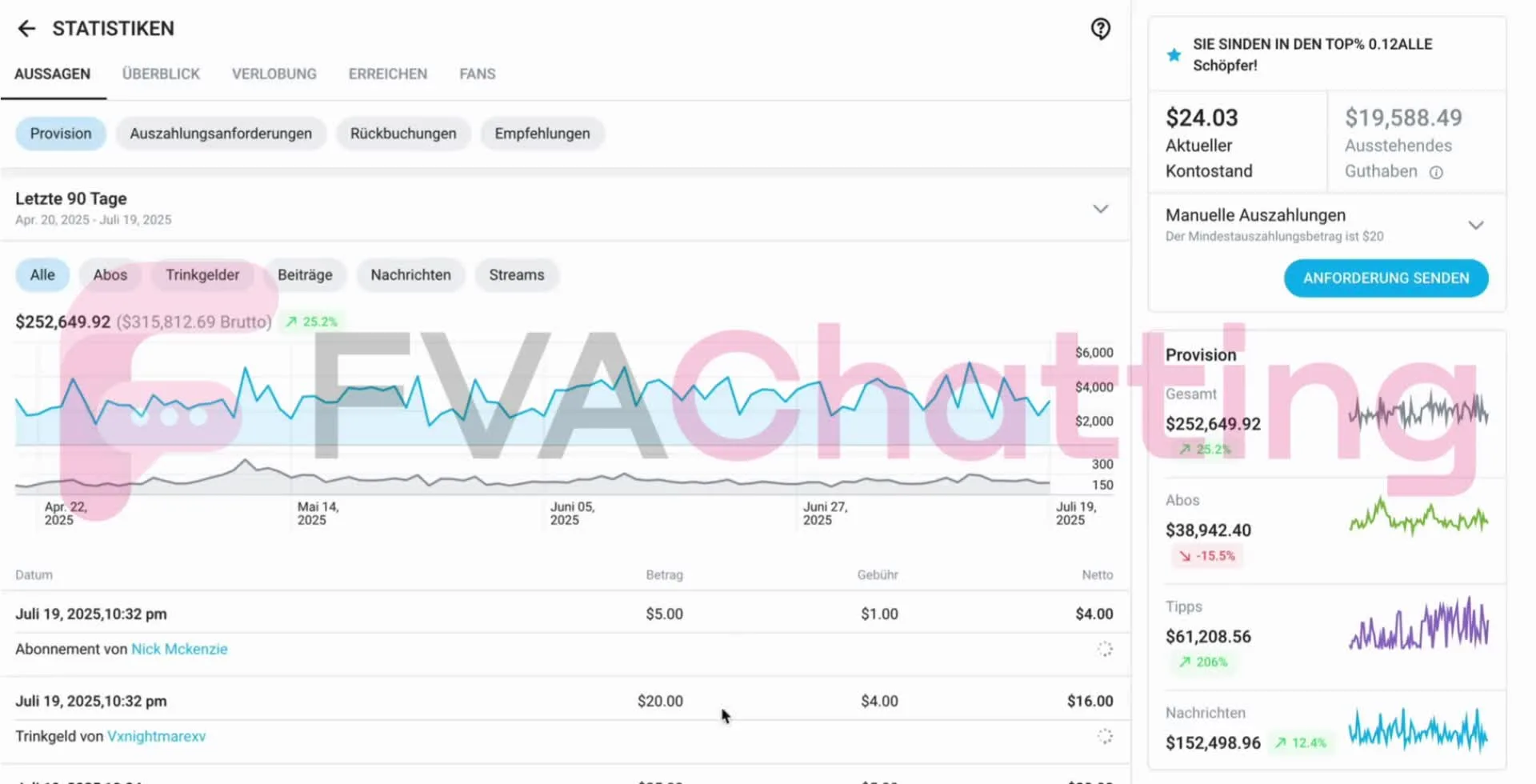Open the help question mark icon
Viewport: 1536px width, 784px height.
point(1101,29)
